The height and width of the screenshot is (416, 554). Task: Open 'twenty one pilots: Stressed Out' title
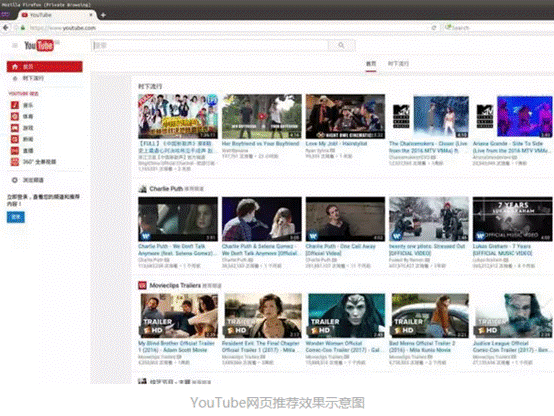pyautogui.click(x=427, y=250)
